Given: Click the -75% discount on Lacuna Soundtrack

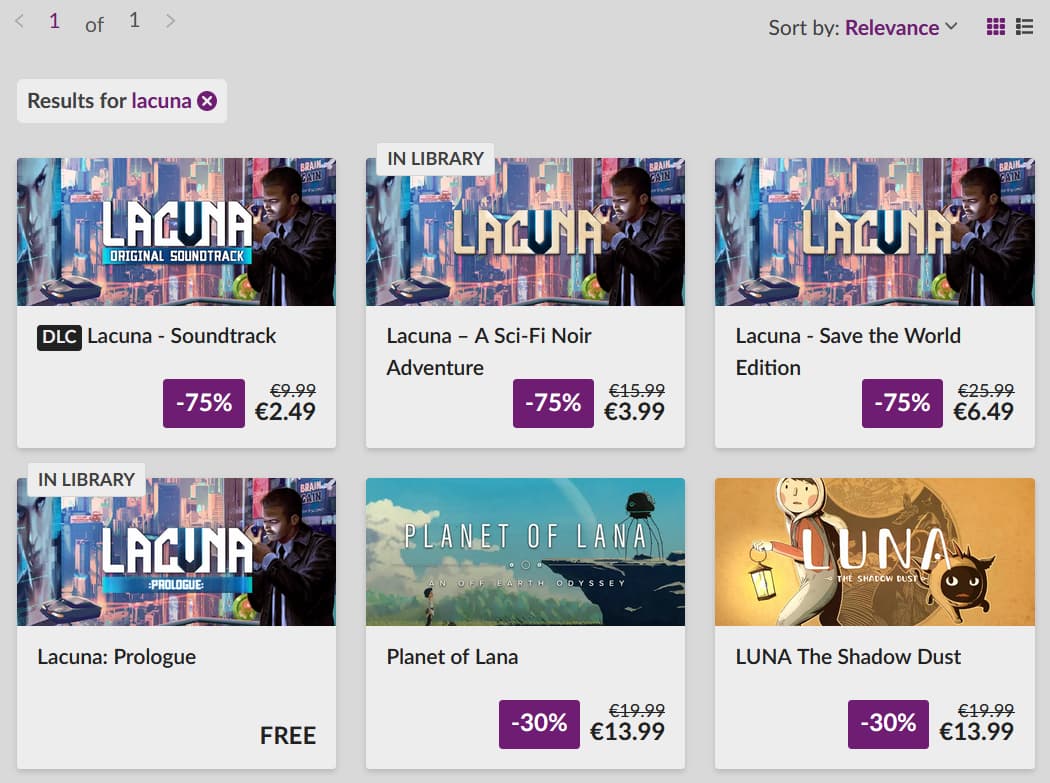Looking at the screenshot, I should tap(204, 403).
